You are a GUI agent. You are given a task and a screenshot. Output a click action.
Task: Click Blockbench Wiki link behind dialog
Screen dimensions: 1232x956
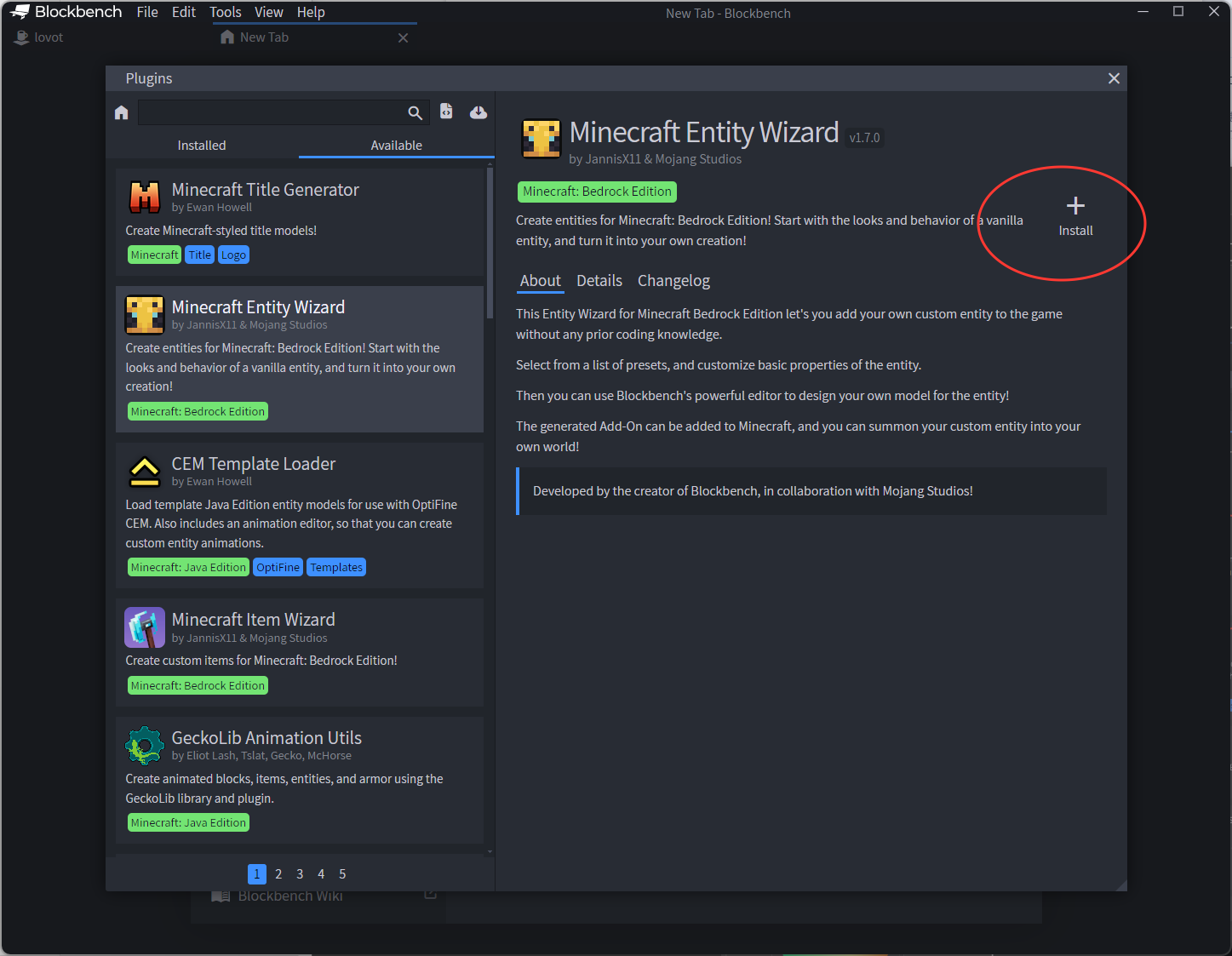(x=290, y=896)
